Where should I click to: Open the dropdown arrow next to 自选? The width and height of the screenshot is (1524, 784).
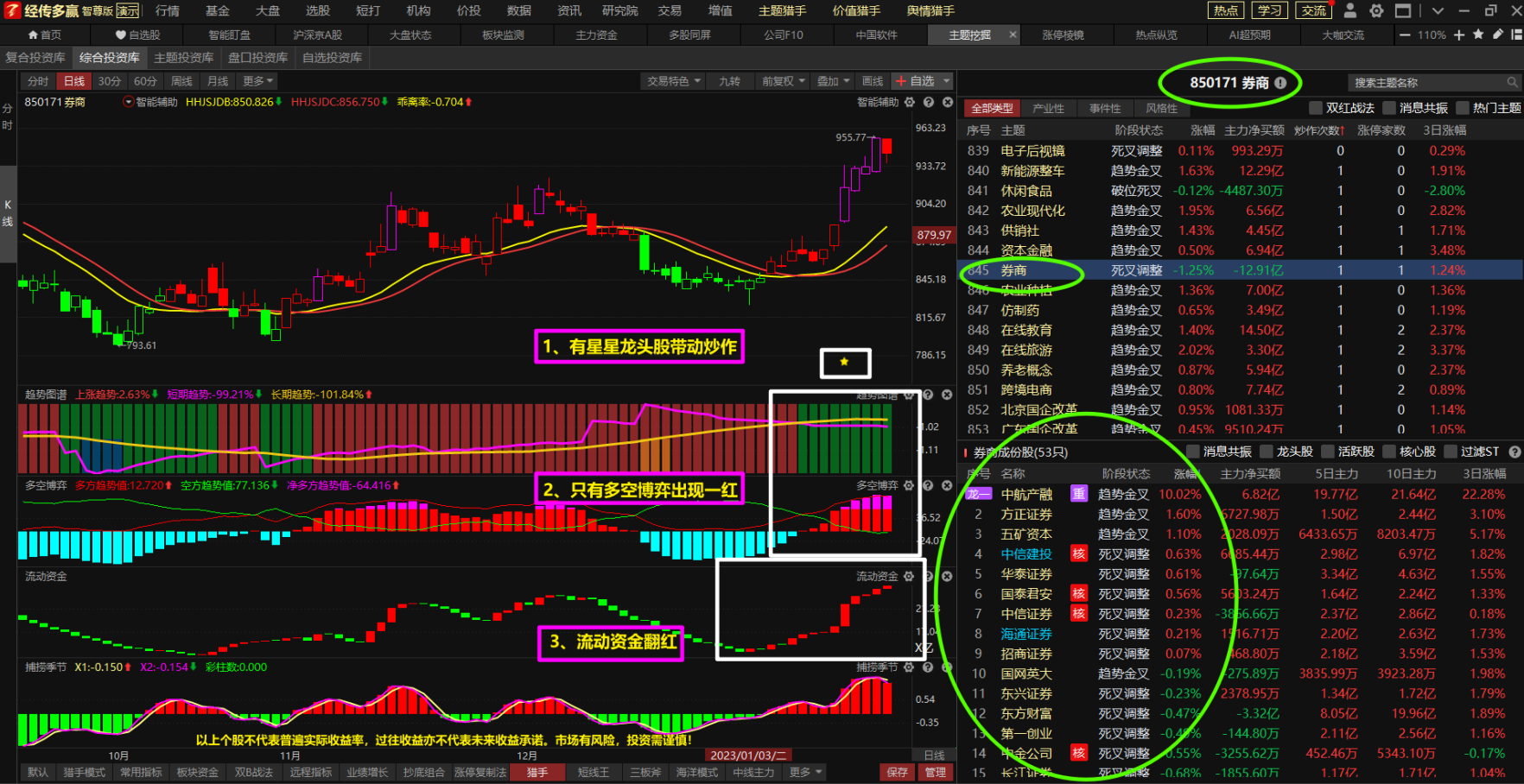point(947,81)
